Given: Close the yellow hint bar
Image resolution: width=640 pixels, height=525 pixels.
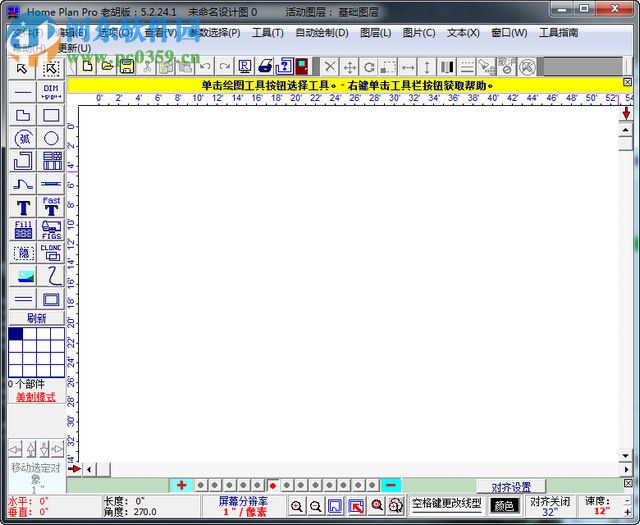Looking at the screenshot, I should [x=627, y=82].
